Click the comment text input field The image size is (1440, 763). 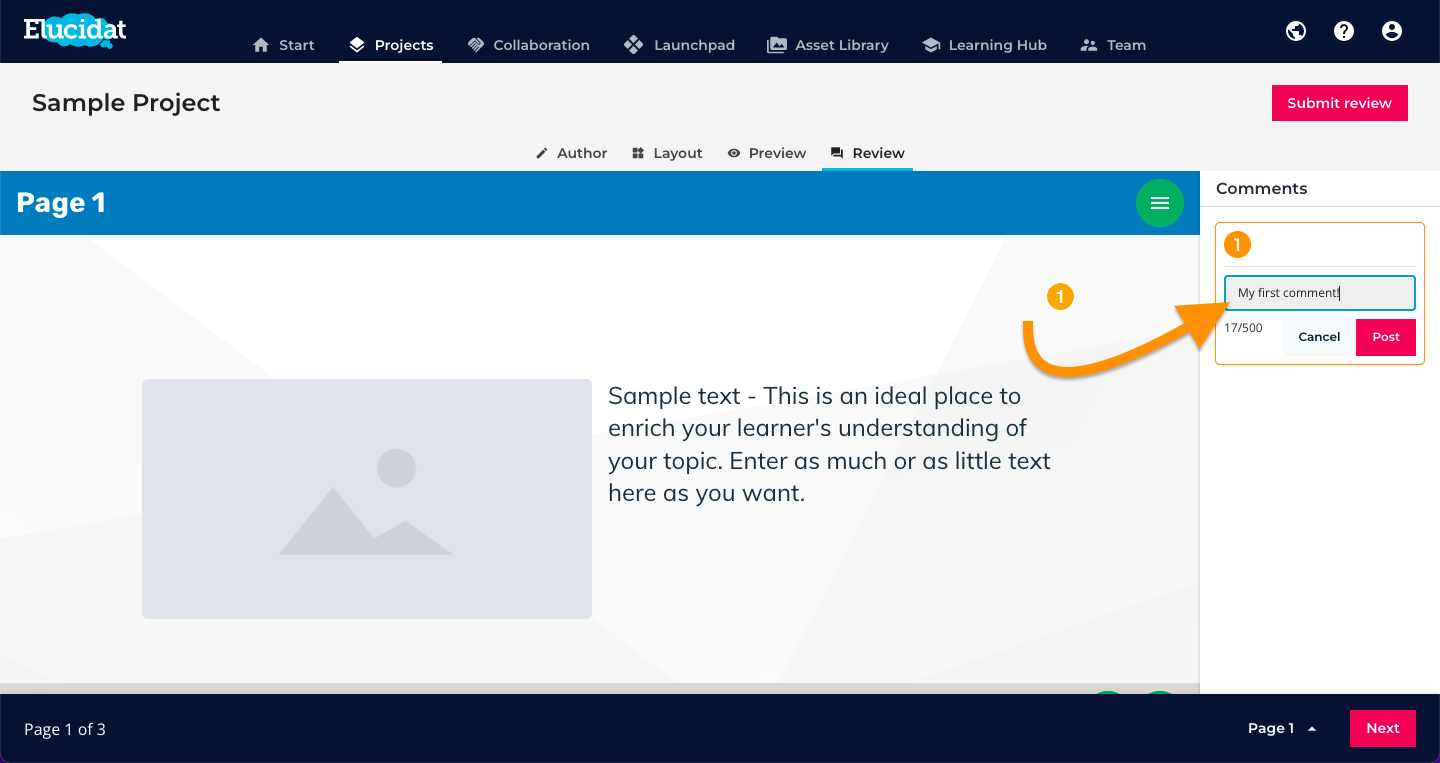pos(1320,293)
